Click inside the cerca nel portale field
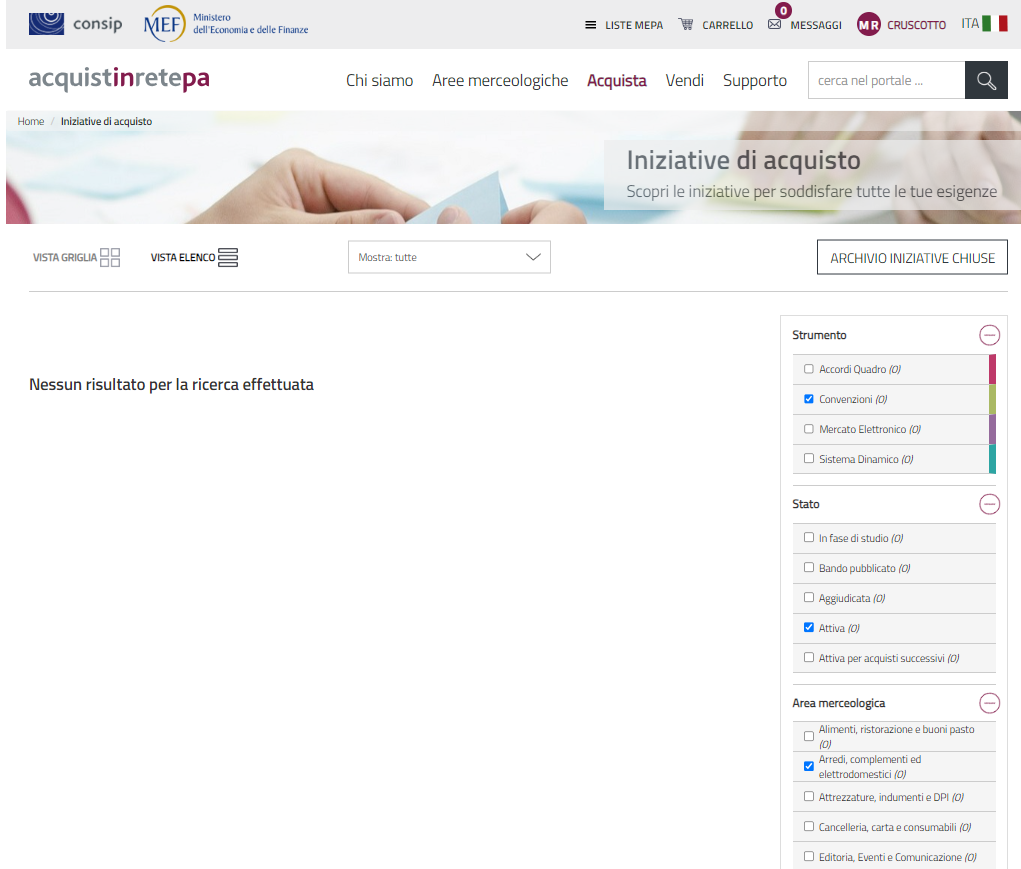Viewport: 1021px width, 869px height. tap(886, 80)
